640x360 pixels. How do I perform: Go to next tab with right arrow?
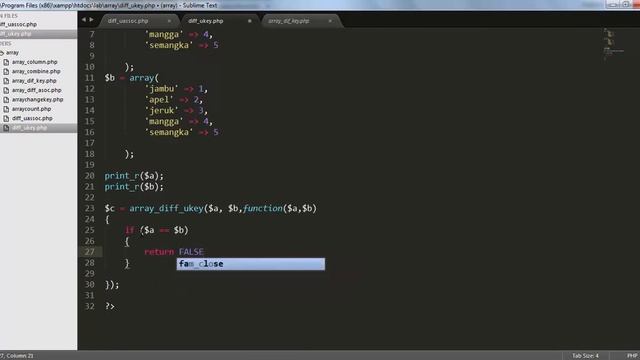pos(91,20)
